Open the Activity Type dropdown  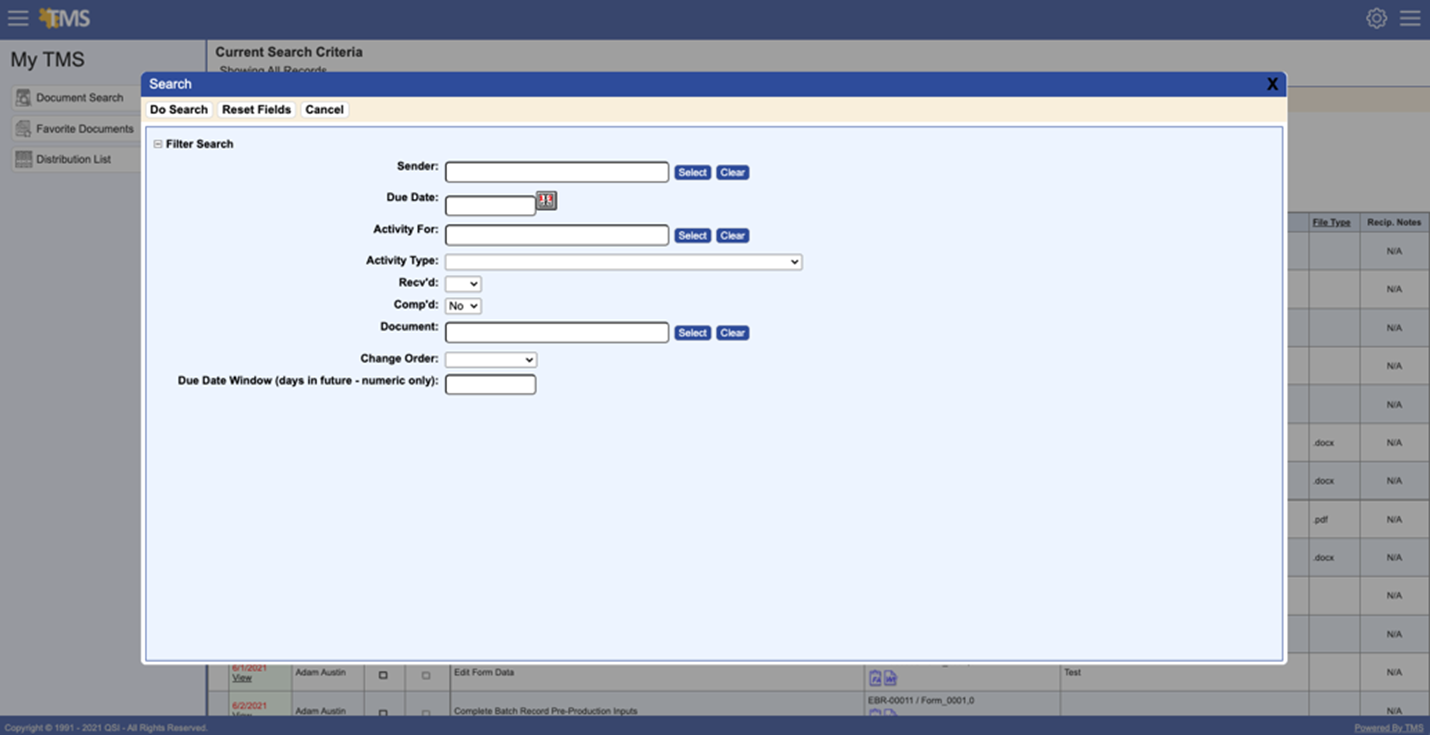click(623, 262)
